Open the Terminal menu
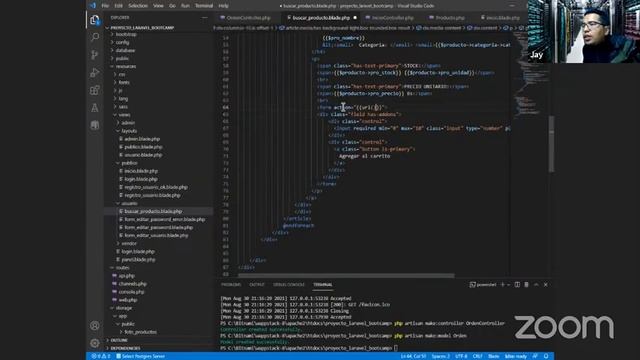This screenshot has width=640, height=360. 204,6
